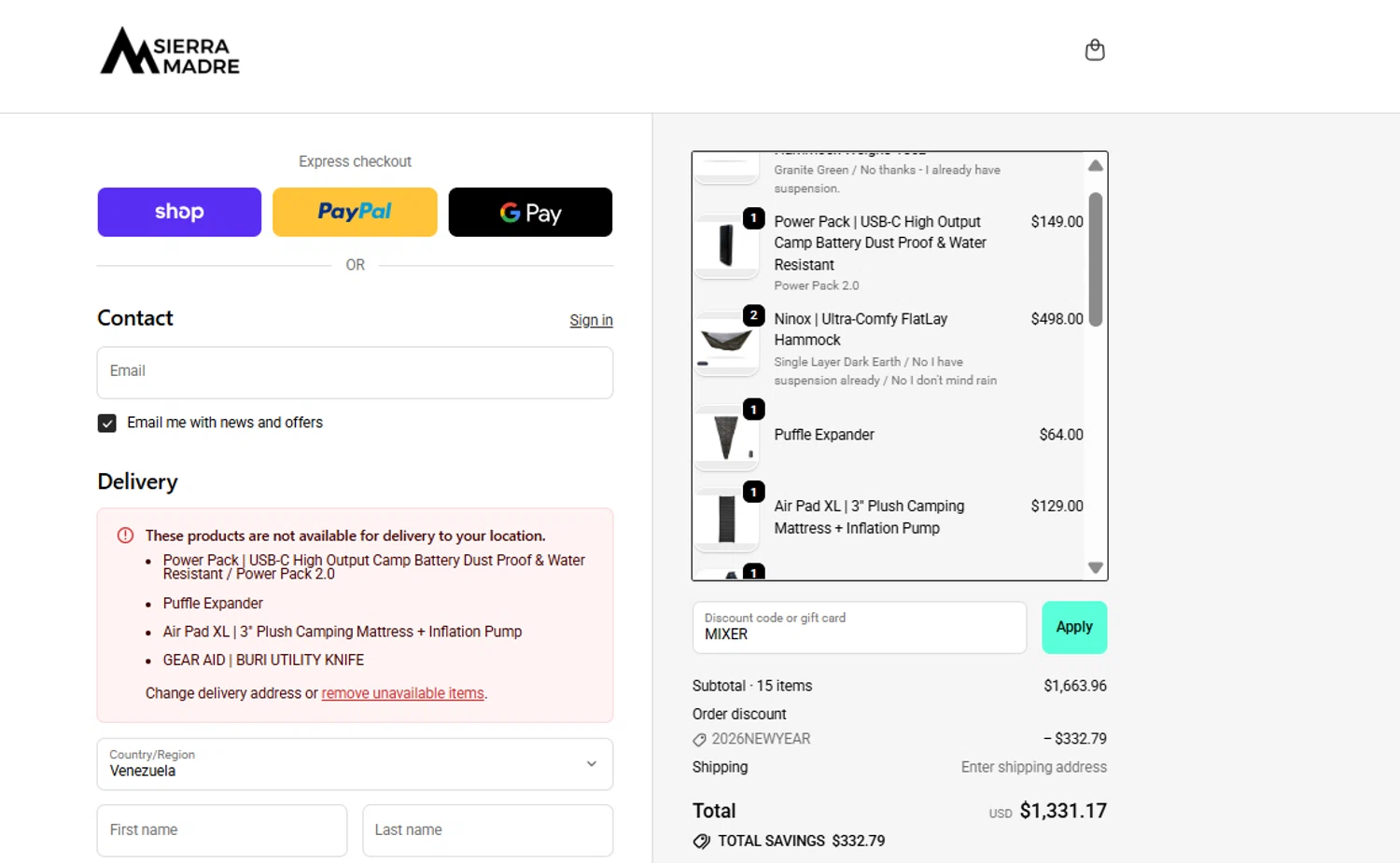Click the Air Pad XL product thumbnail
The image size is (1400, 863).
[x=726, y=519]
